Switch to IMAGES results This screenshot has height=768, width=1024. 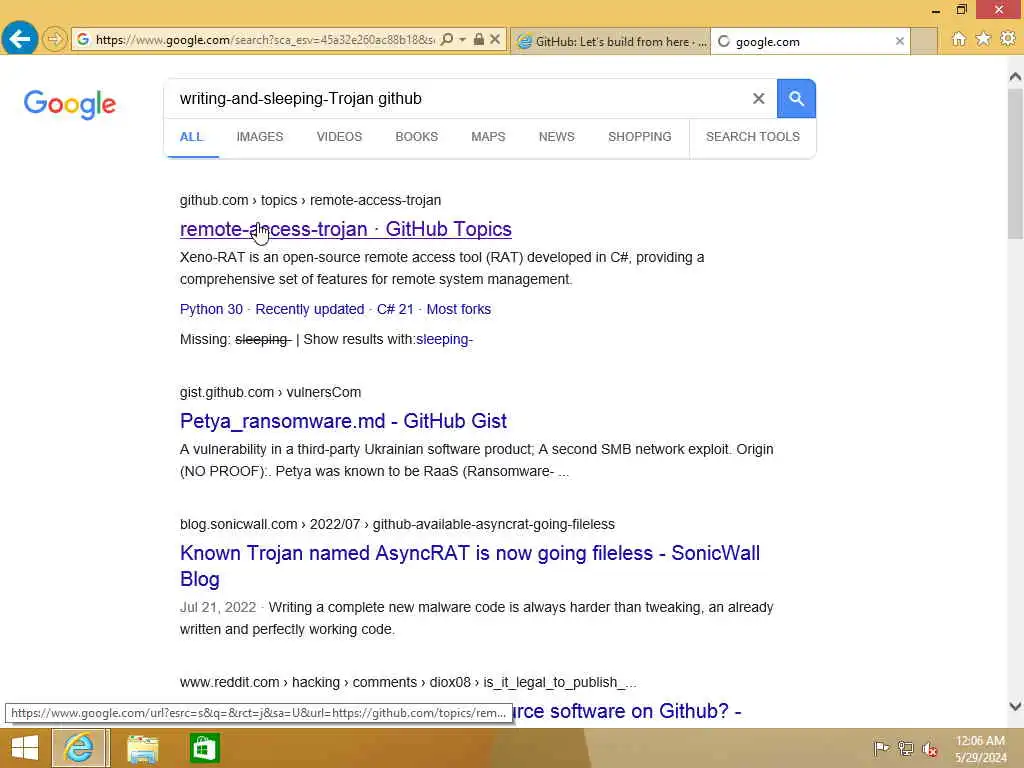tap(260, 137)
